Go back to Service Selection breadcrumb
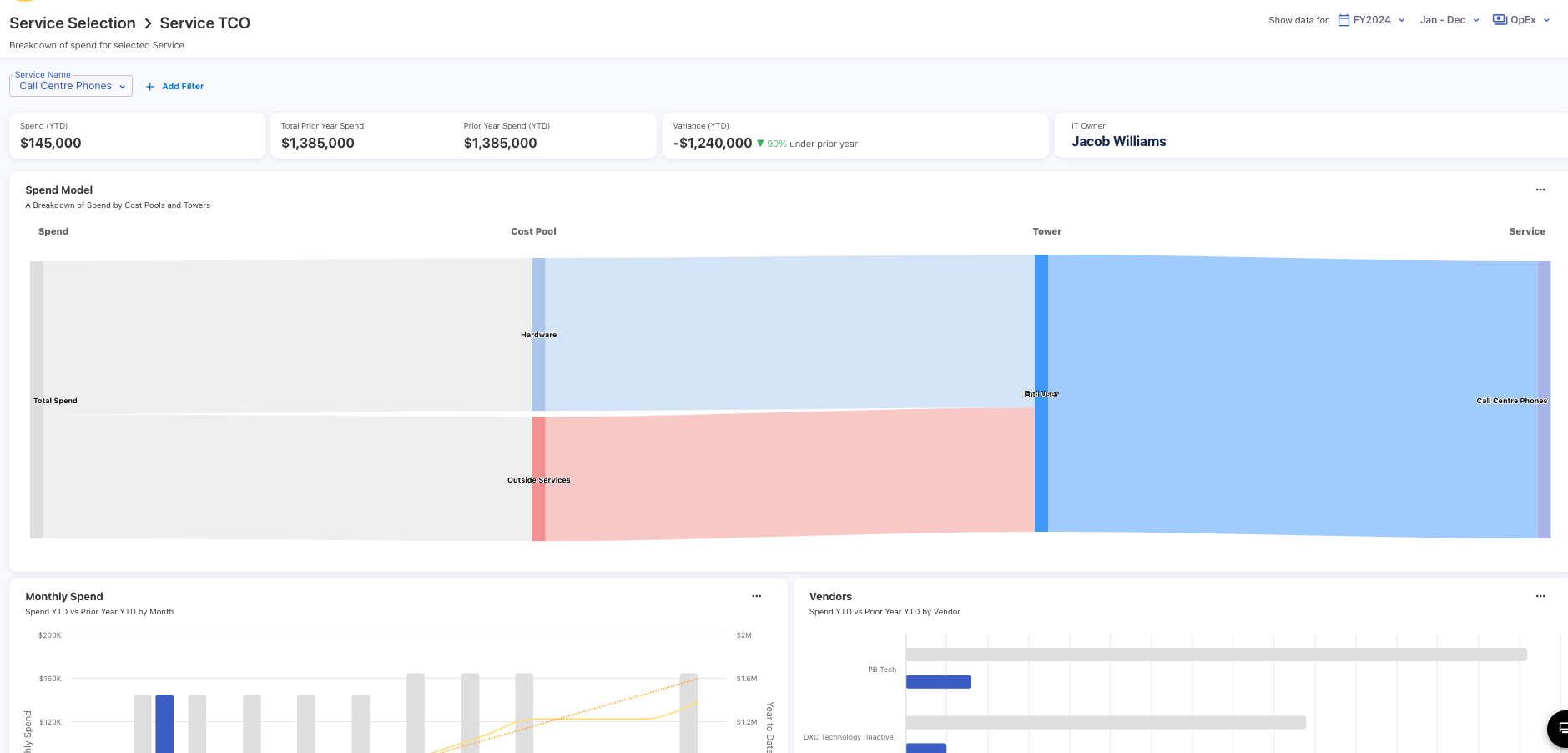1568x753 pixels. (73, 23)
